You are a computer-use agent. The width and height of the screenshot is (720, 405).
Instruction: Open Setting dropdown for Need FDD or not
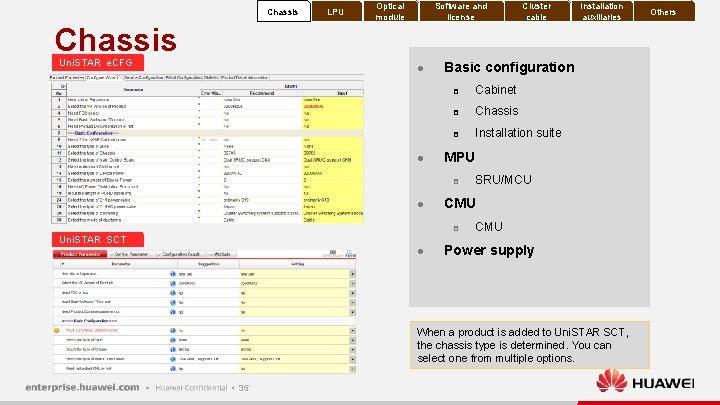[353, 293]
